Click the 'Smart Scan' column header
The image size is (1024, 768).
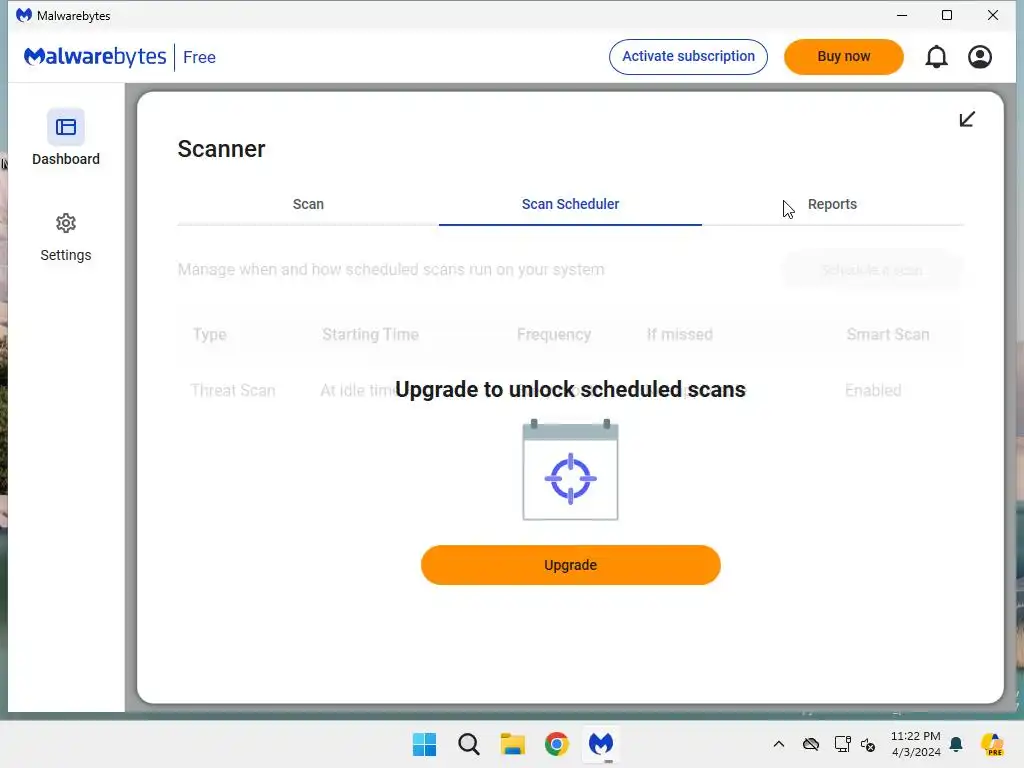pyautogui.click(x=888, y=334)
